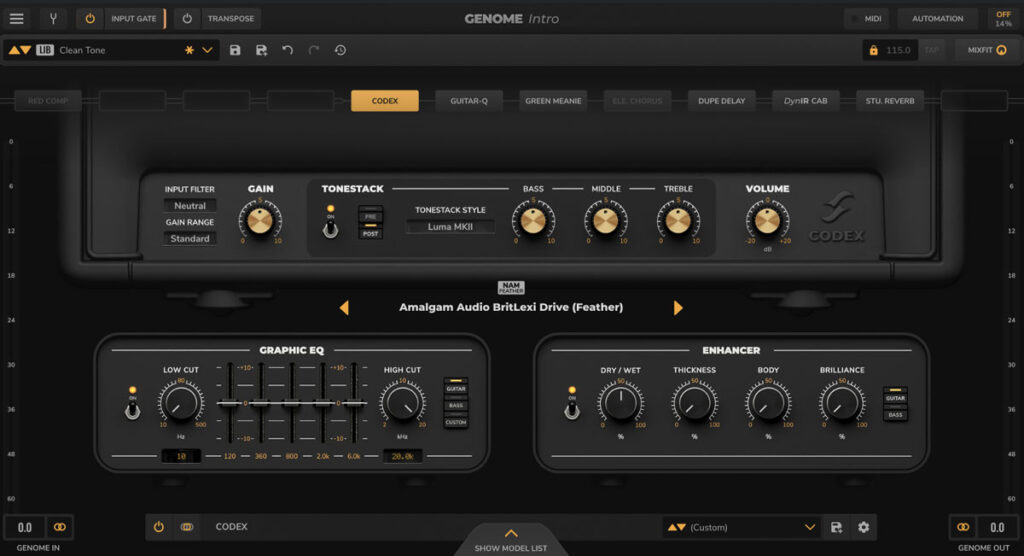Click Amalgam Audio BritLexi Drive model name
Viewport: 1024px width, 556px height.
pyautogui.click(x=511, y=307)
